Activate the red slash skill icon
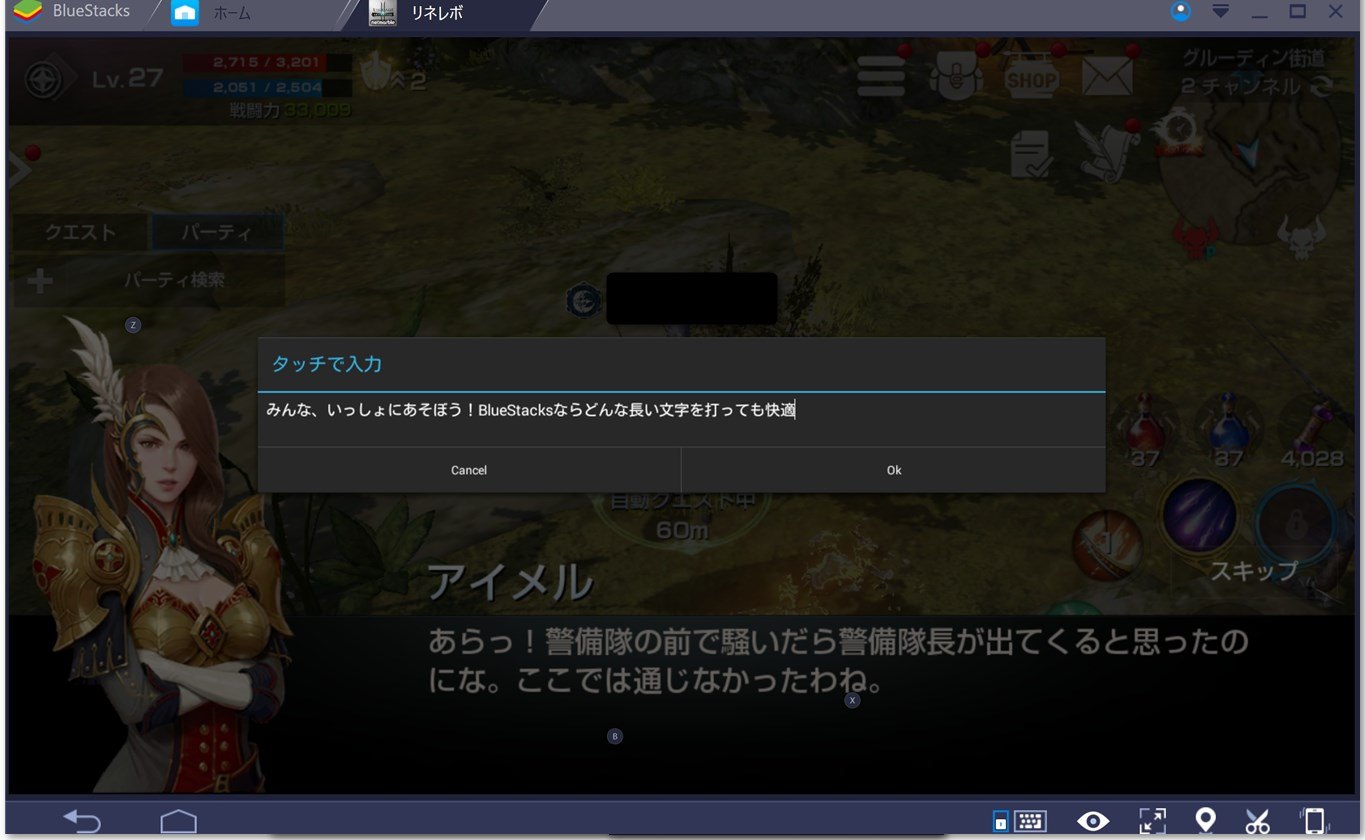The height and width of the screenshot is (840, 1365). [1107, 545]
